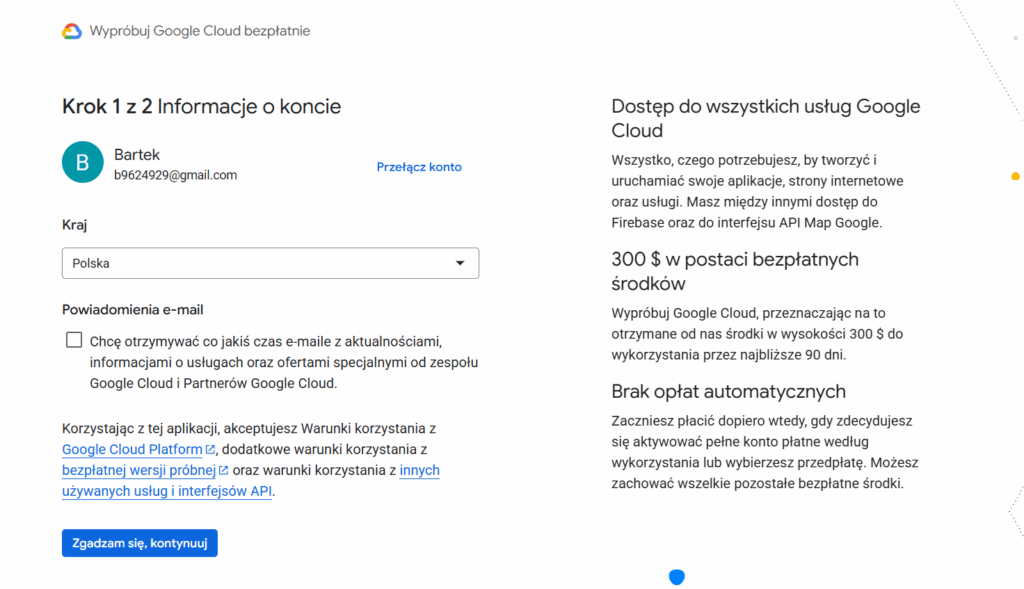Enable the email notifications checkbox
Viewport: 1024px width, 589px height.
[x=74, y=340]
